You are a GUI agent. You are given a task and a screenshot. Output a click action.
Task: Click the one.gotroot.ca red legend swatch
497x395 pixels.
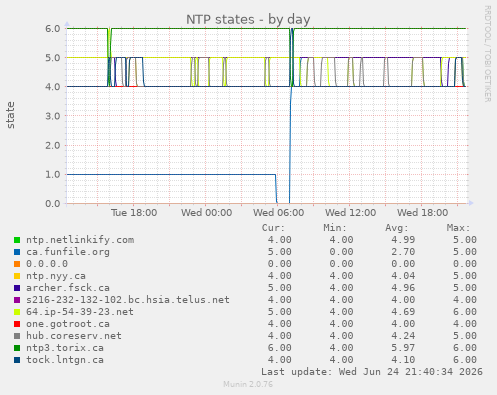point(17,324)
